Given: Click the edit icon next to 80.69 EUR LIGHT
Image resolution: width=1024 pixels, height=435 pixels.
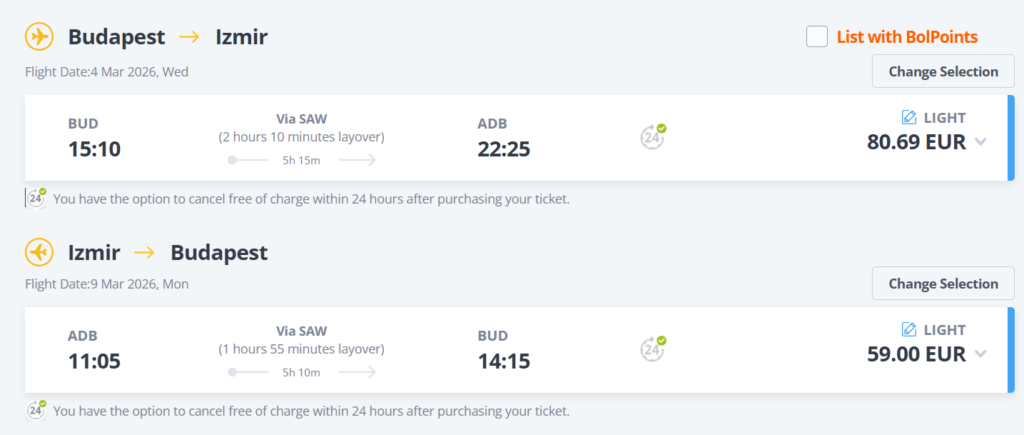Looking at the screenshot, I should point(909,117).
